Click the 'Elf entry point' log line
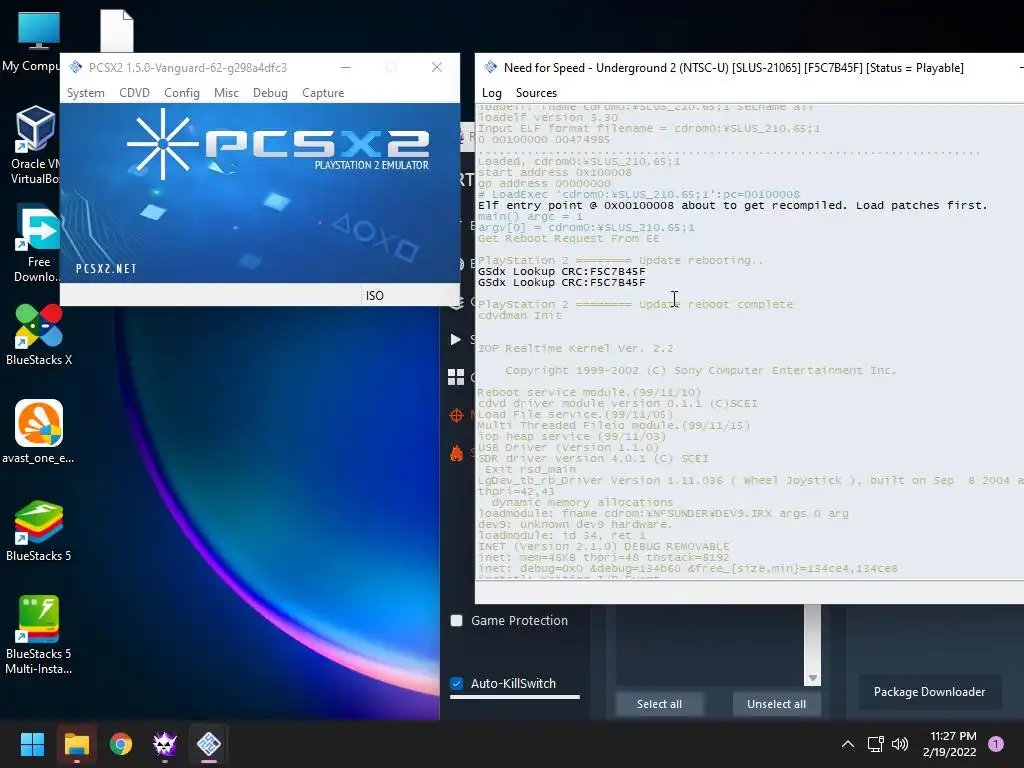This screenshot has height=768, width=1024. pyautogui.click(x=732, y=205)
